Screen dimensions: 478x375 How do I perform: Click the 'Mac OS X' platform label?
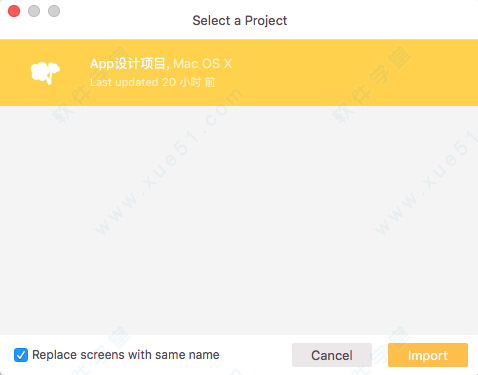point(203,63)
